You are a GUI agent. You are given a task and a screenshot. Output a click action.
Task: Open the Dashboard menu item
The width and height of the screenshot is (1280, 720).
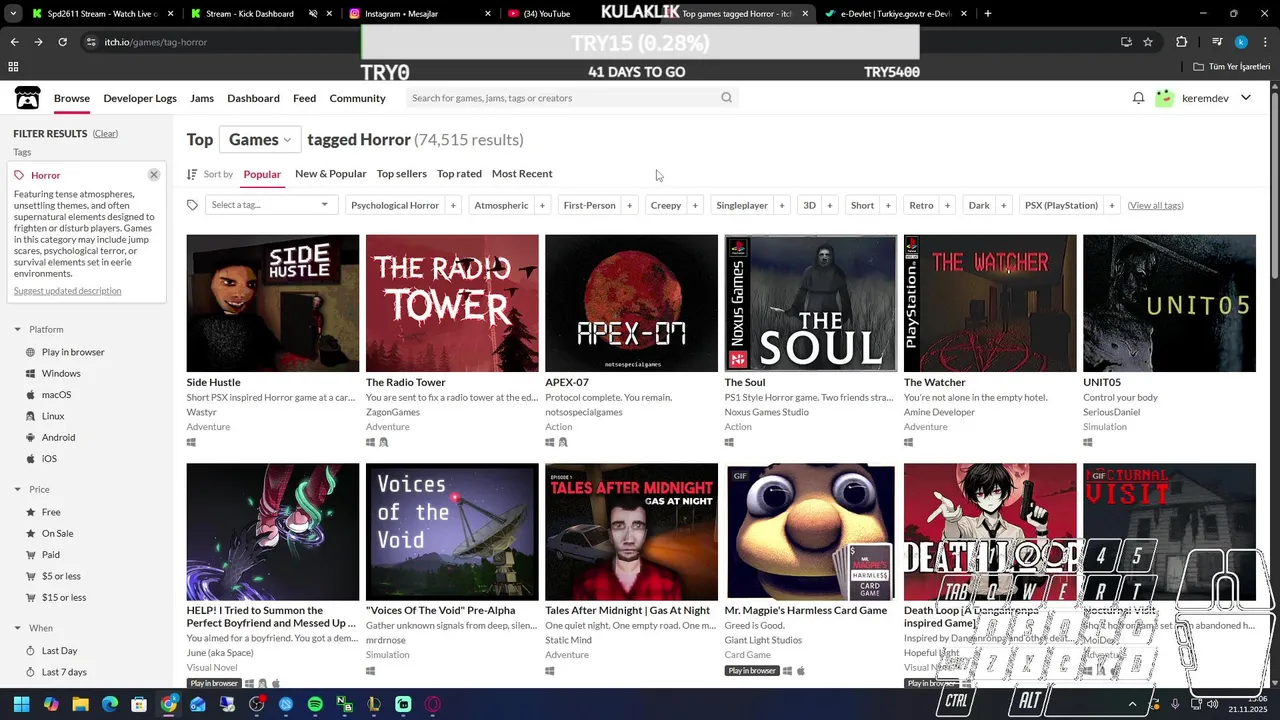253,98
